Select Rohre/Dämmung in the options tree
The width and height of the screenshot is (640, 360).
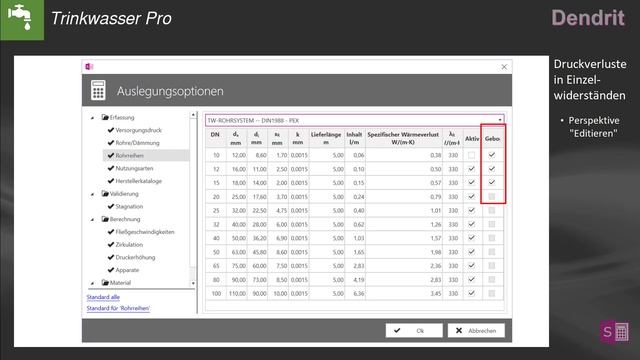[137, 143]
